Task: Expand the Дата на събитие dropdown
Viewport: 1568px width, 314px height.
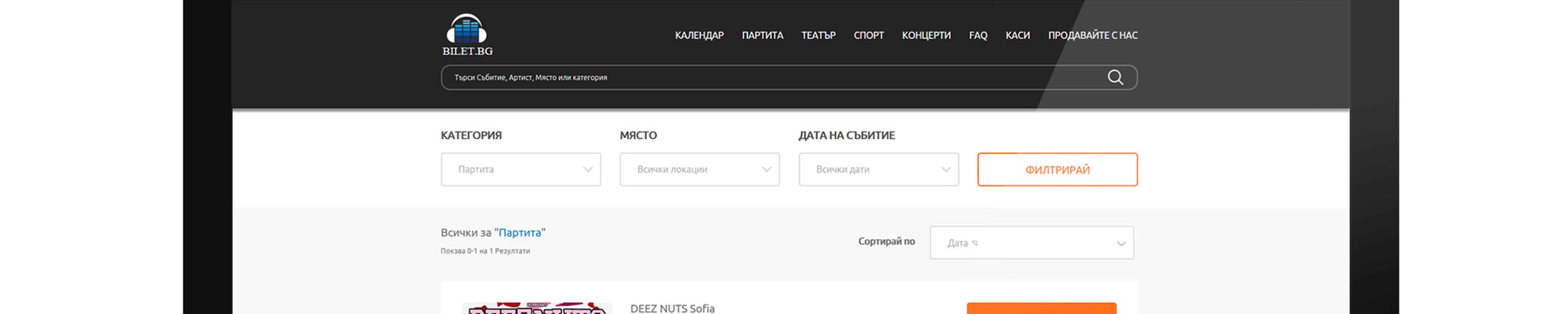Action: pos(878,170)
